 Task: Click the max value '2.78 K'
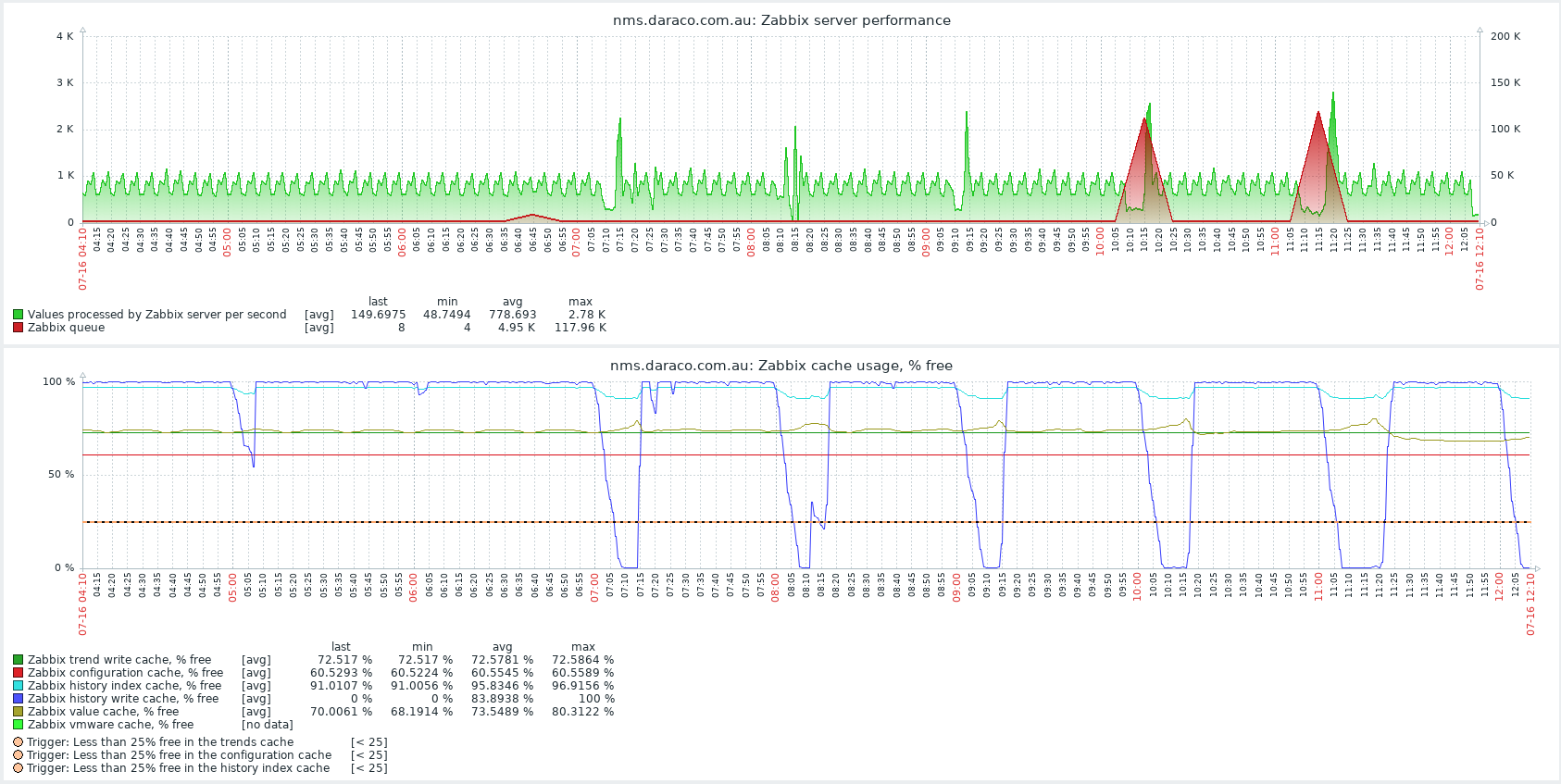pyautogui.click(x=587, y=315)
